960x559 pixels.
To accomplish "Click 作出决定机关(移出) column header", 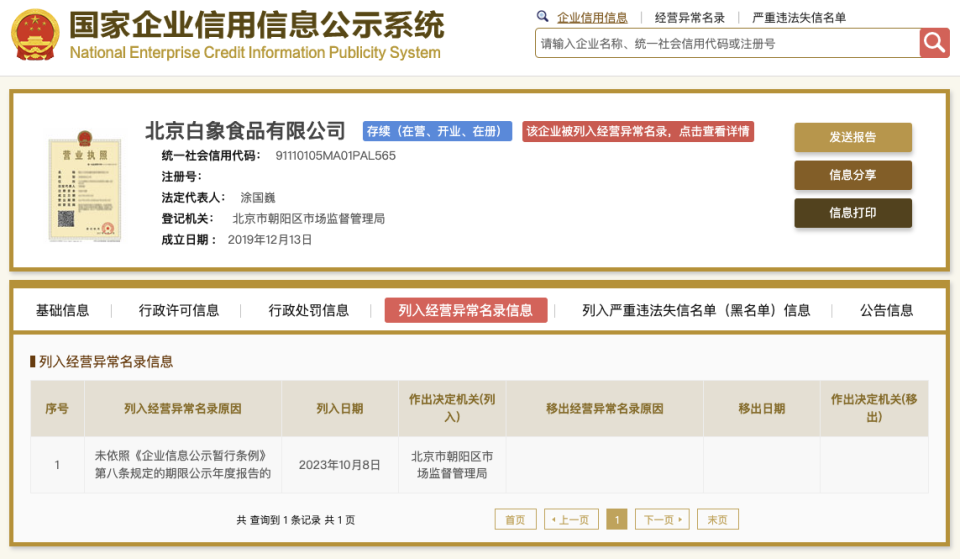I will (x=874, y=408).
